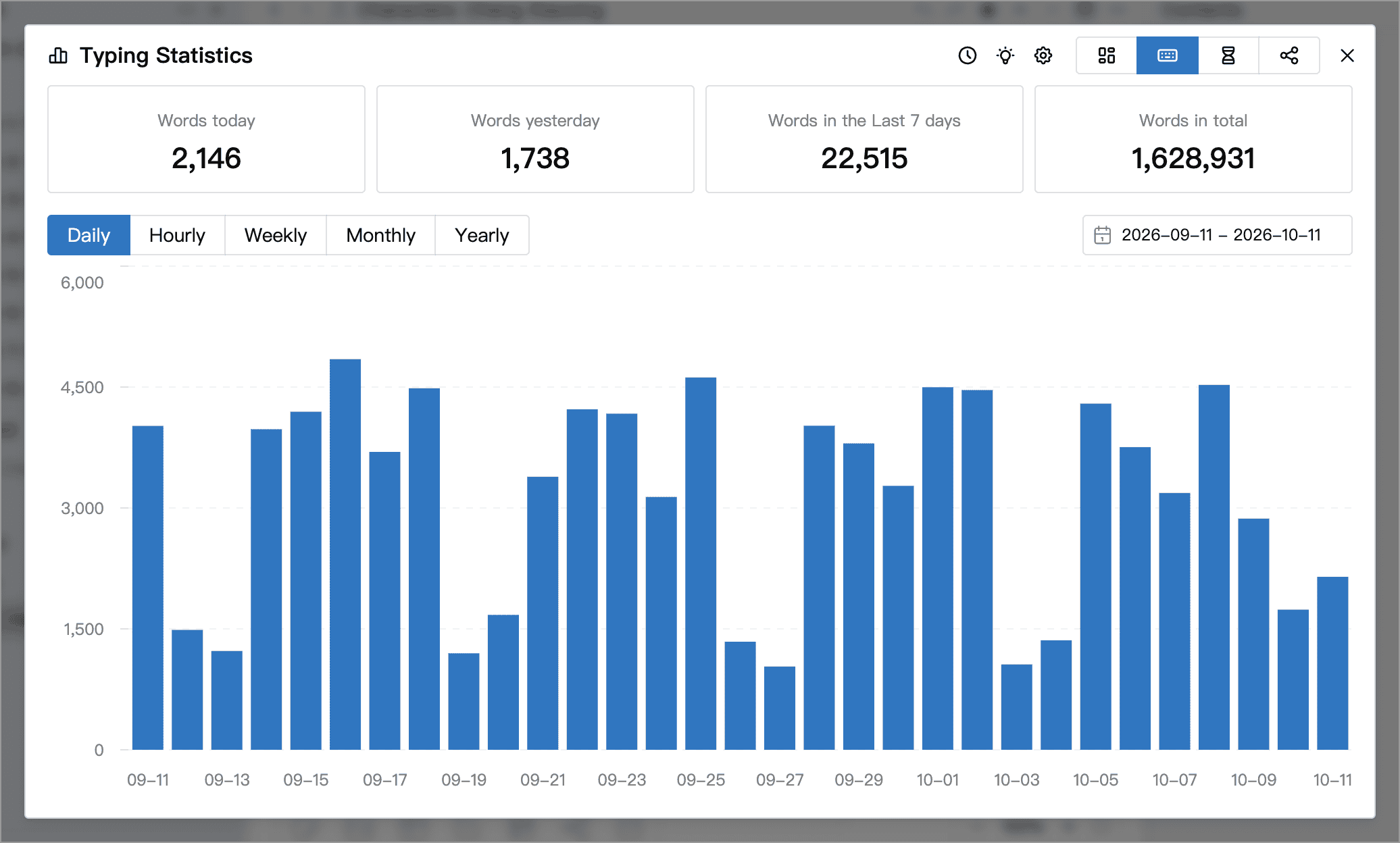Click the Words in the Last 7 days card

[864, 139]
